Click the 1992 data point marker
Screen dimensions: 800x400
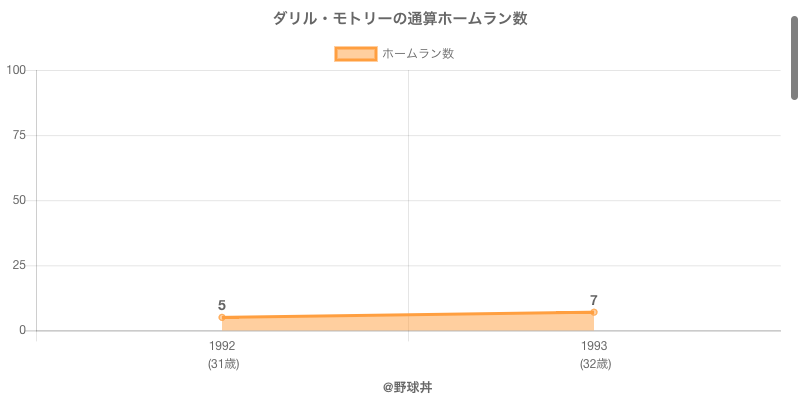tap(222, 318)
